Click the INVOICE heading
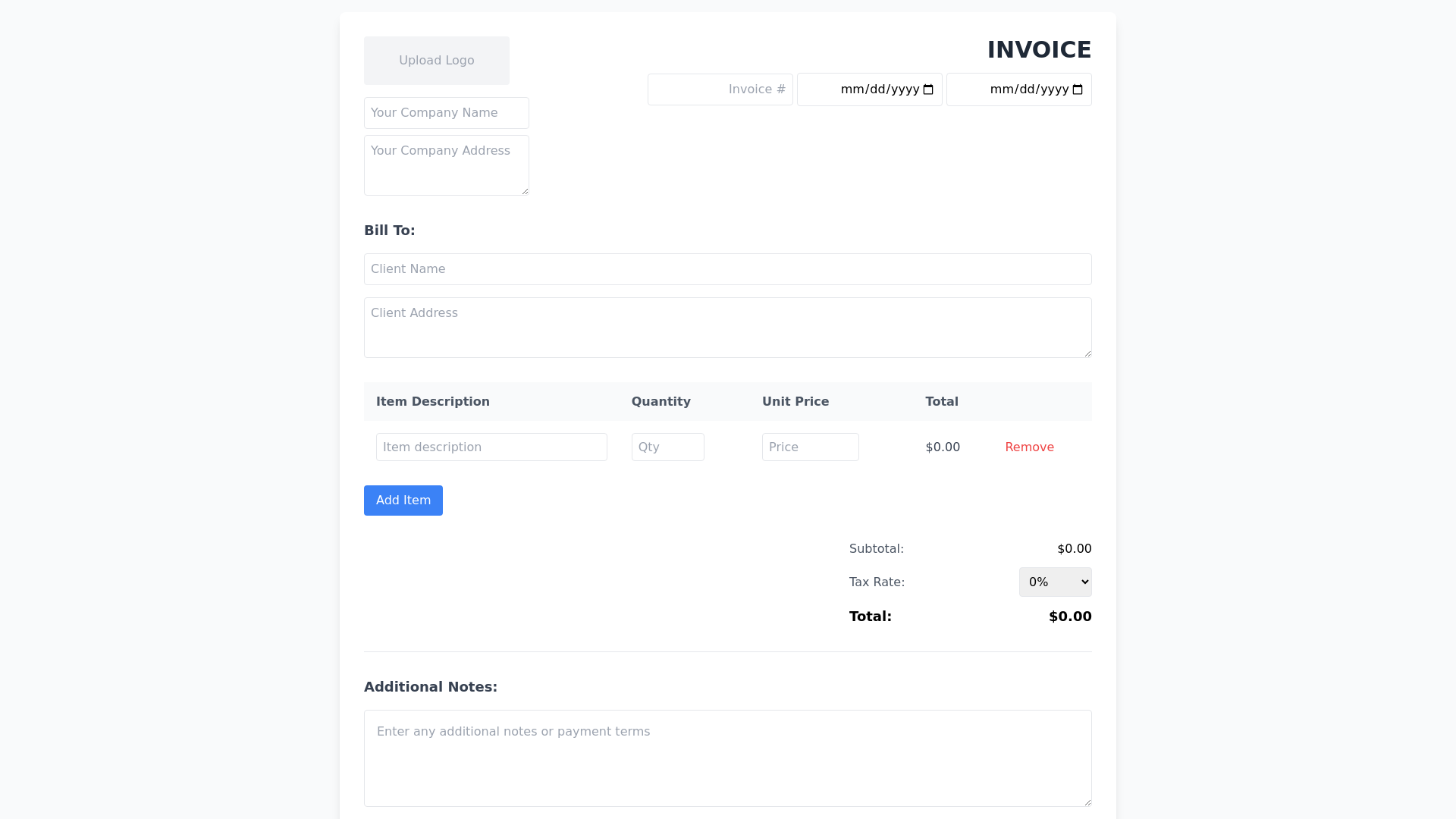This screenshot has height=819, width=1456. tap(1039, 49)
